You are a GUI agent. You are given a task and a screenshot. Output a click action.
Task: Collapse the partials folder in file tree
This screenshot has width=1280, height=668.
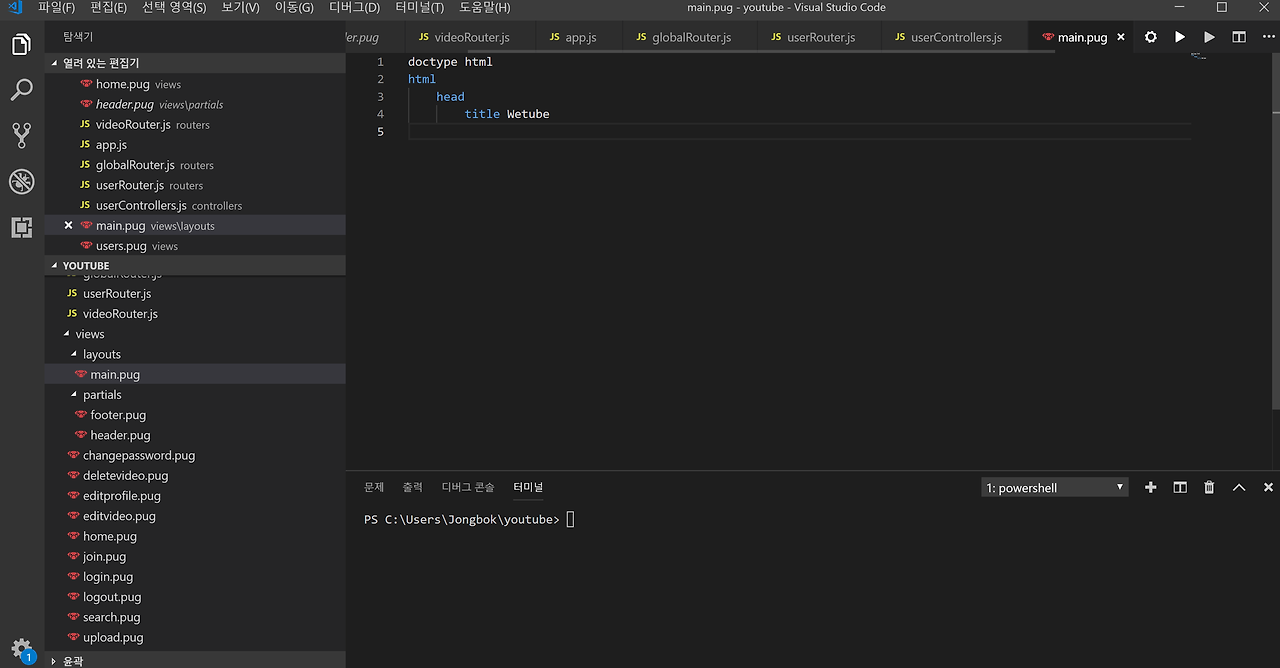(x=101, y=395)
